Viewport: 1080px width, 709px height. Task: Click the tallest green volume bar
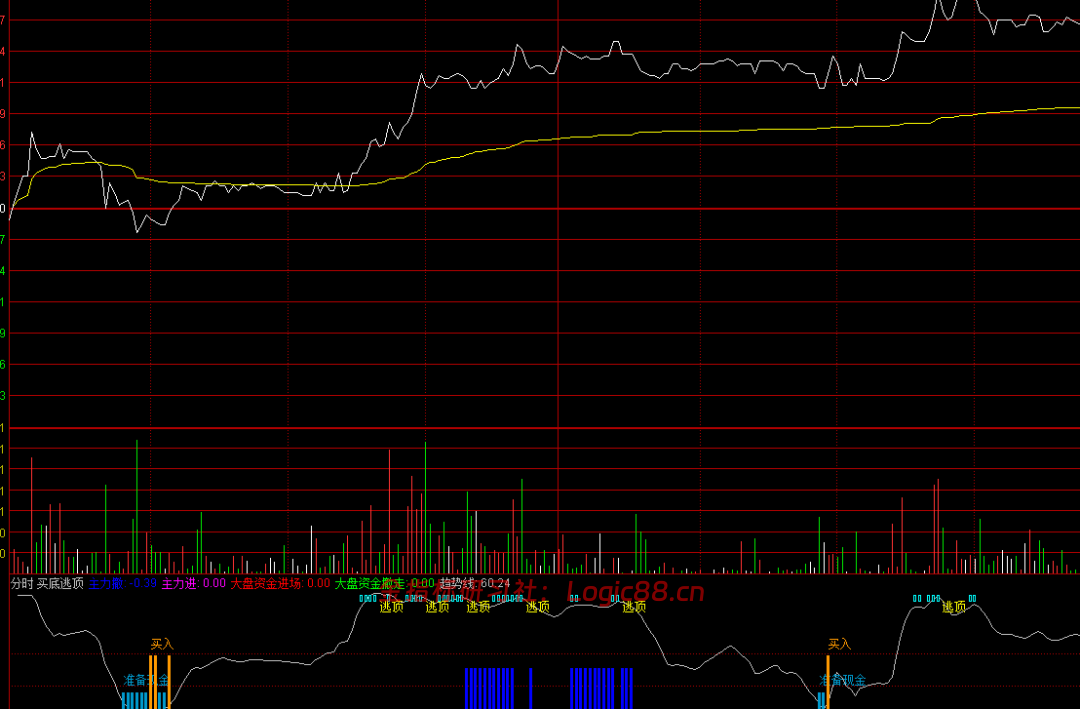click(136, 506)
